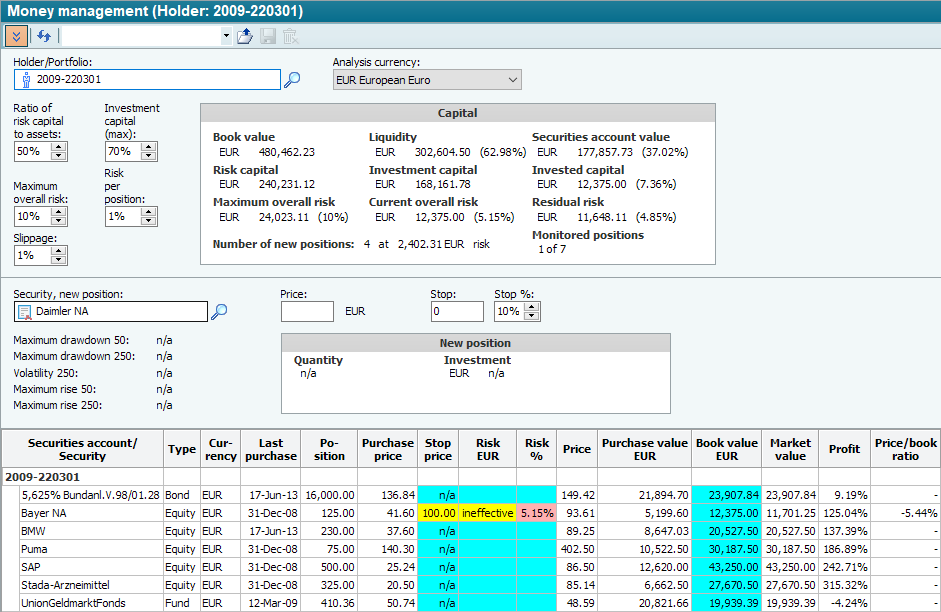Click the refresh arrows toolbar icon

(x=44, y=36)
